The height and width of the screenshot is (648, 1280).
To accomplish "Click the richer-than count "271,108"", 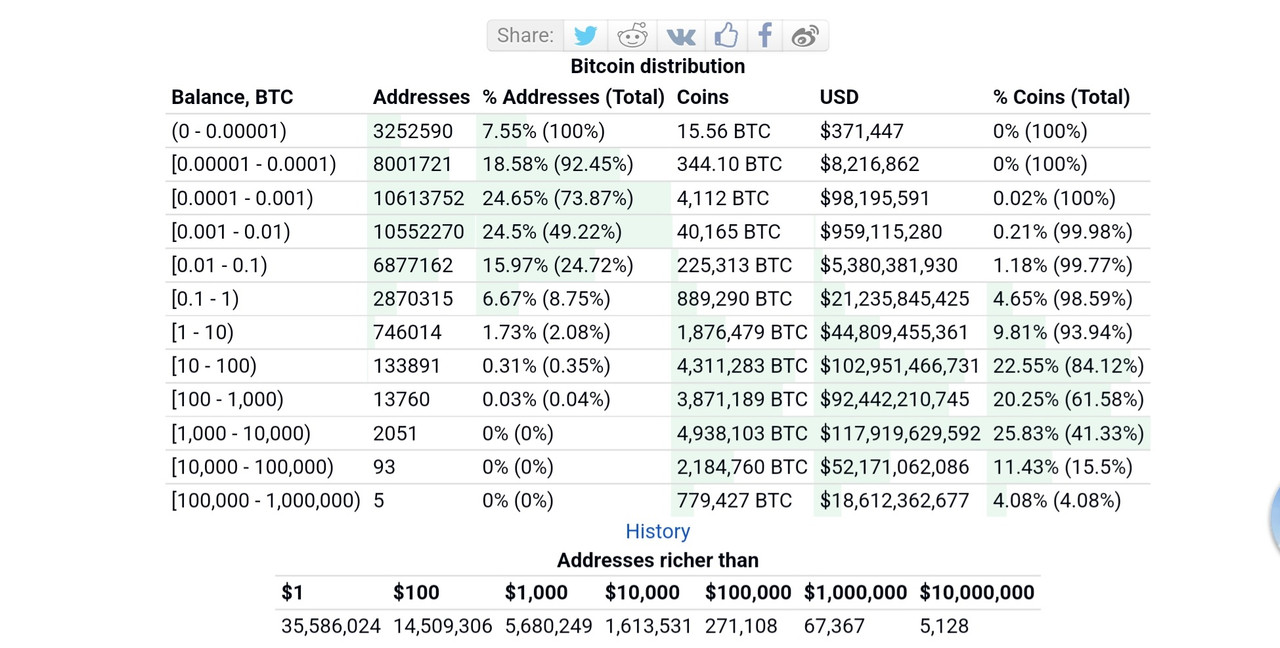I will pyautogui.click(x=741, y=626).
